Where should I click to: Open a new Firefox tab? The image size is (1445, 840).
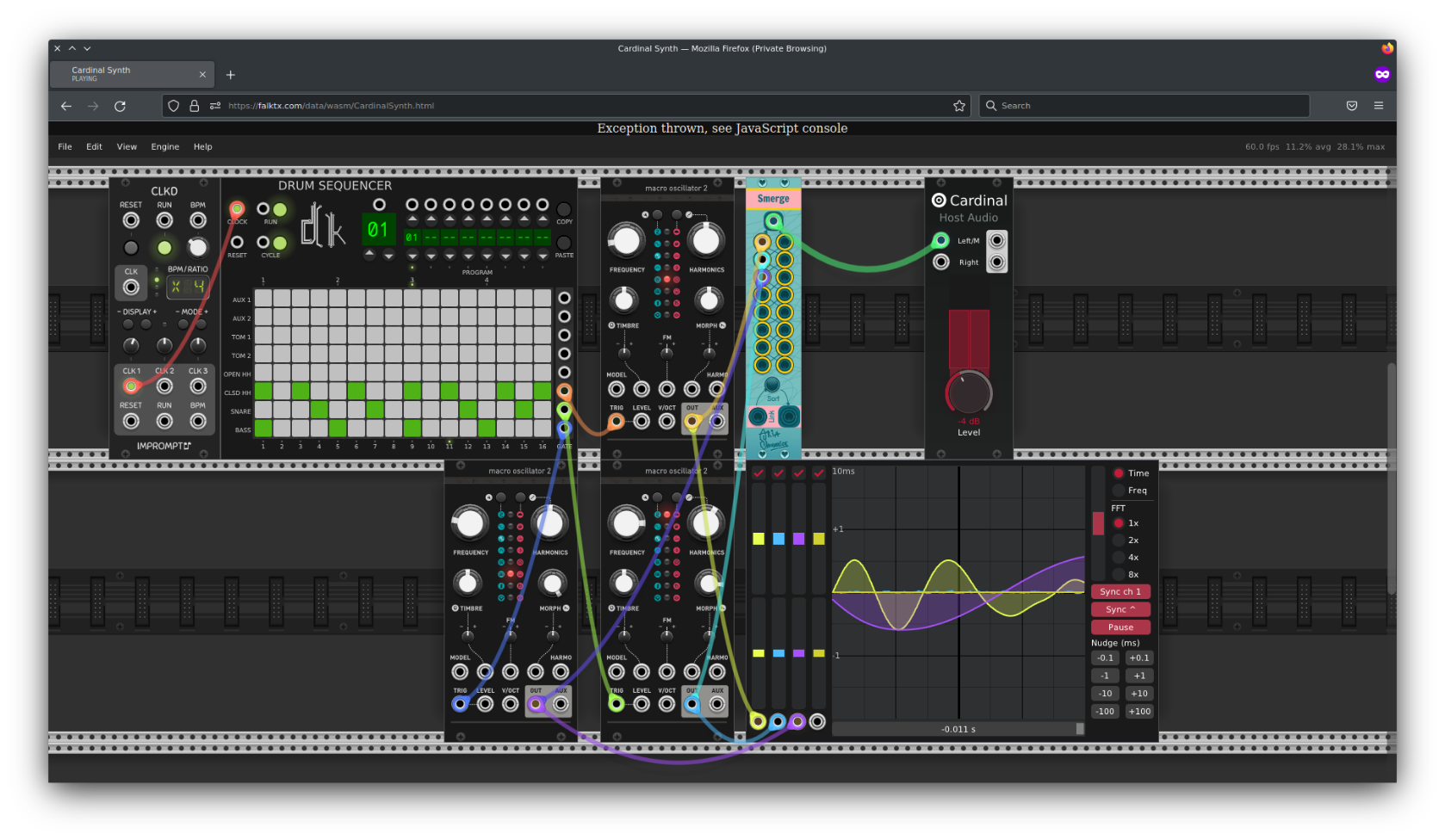231,75
